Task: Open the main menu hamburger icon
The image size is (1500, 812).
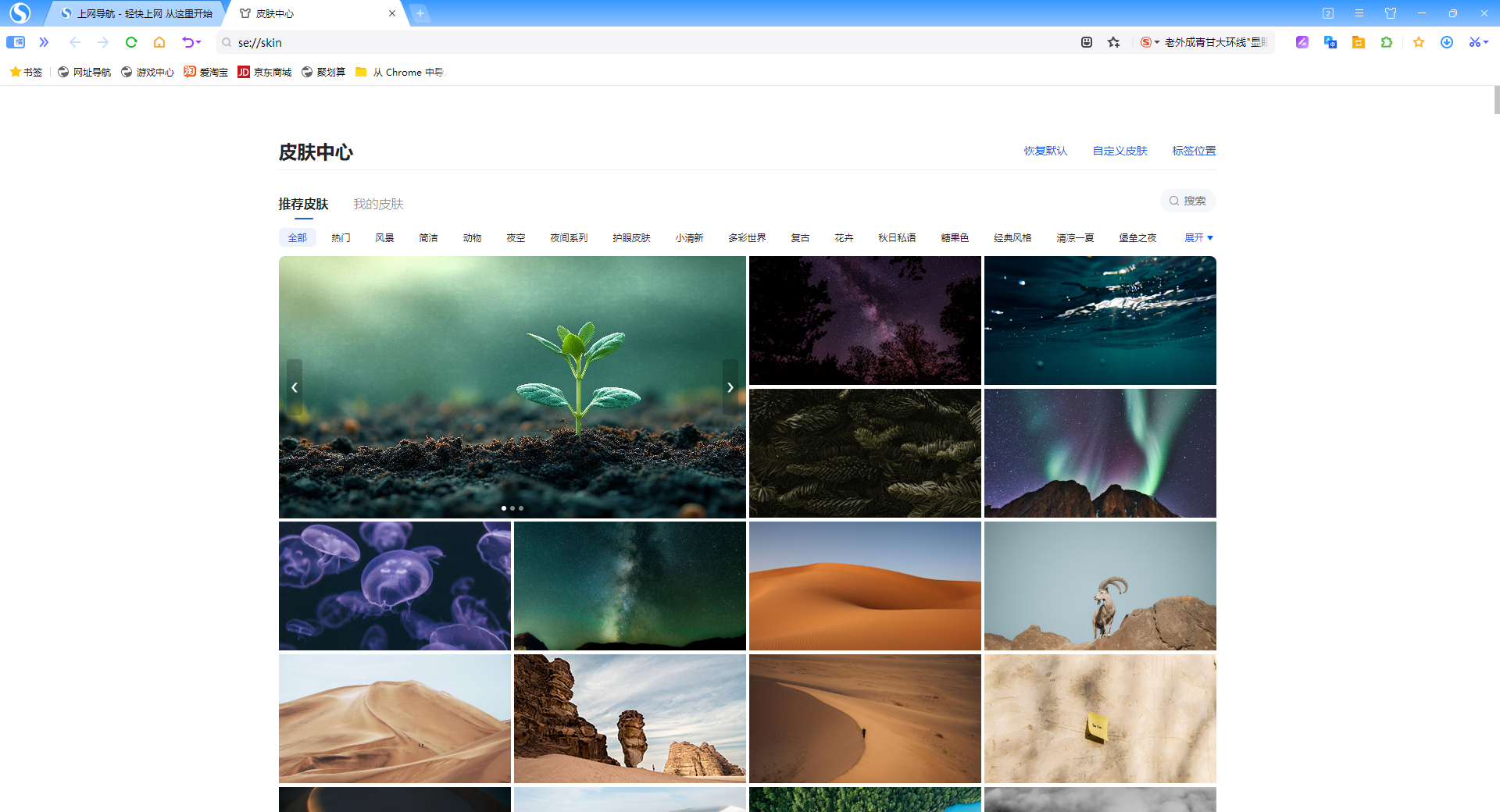Action: (x=1359, y=13)
